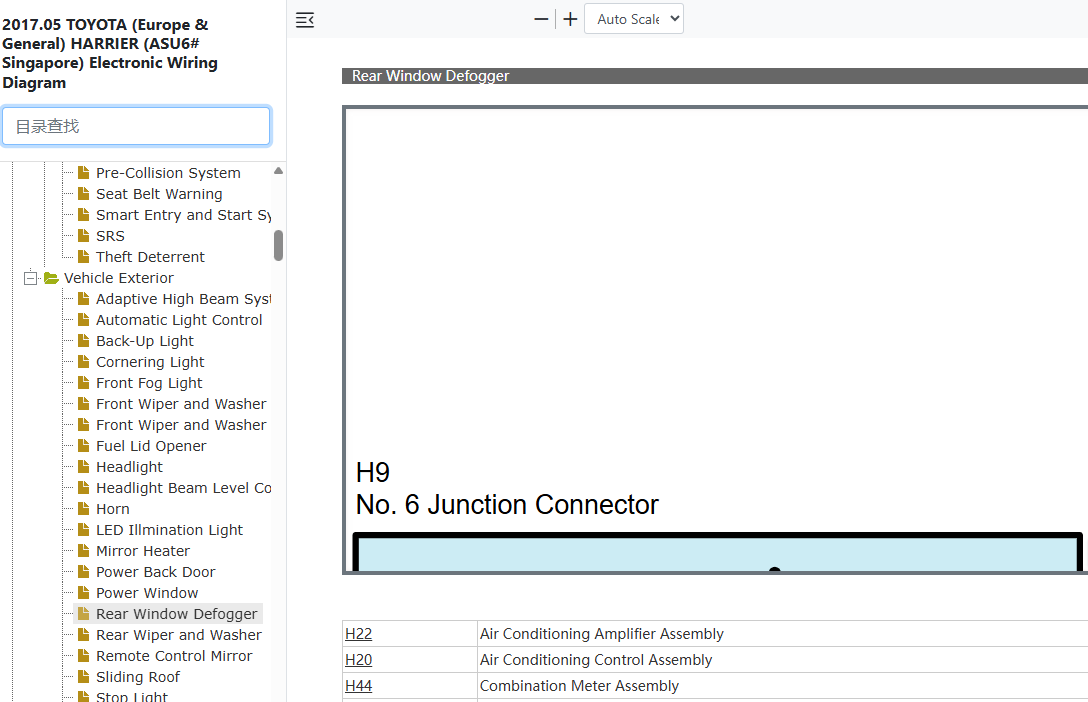Select Cornering Light in the tree
Image resolution: width=1088 pixels, height=702 pixels.
point(150,362)
